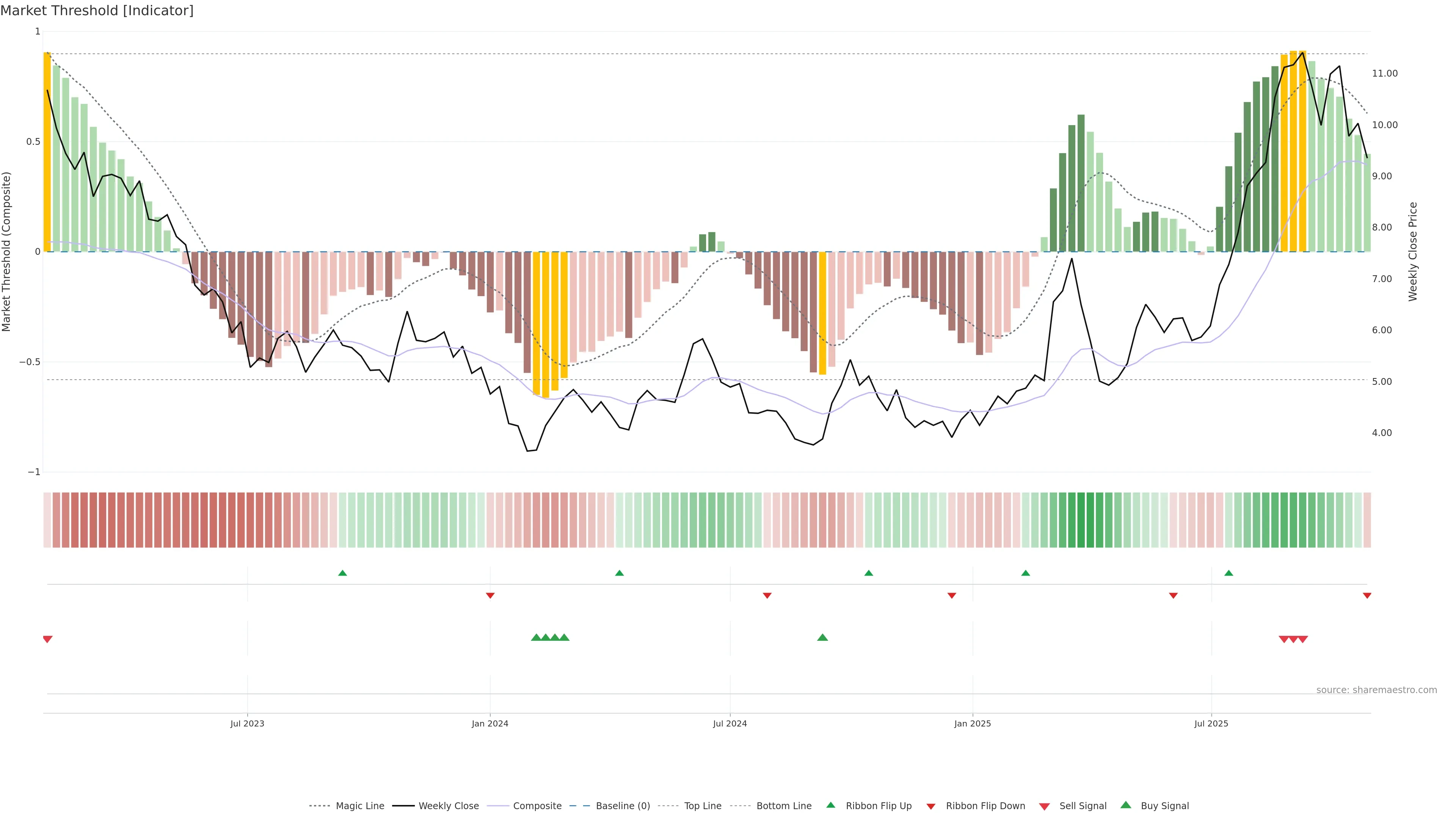Click the leftmost red Sell Signal marker

47,639
